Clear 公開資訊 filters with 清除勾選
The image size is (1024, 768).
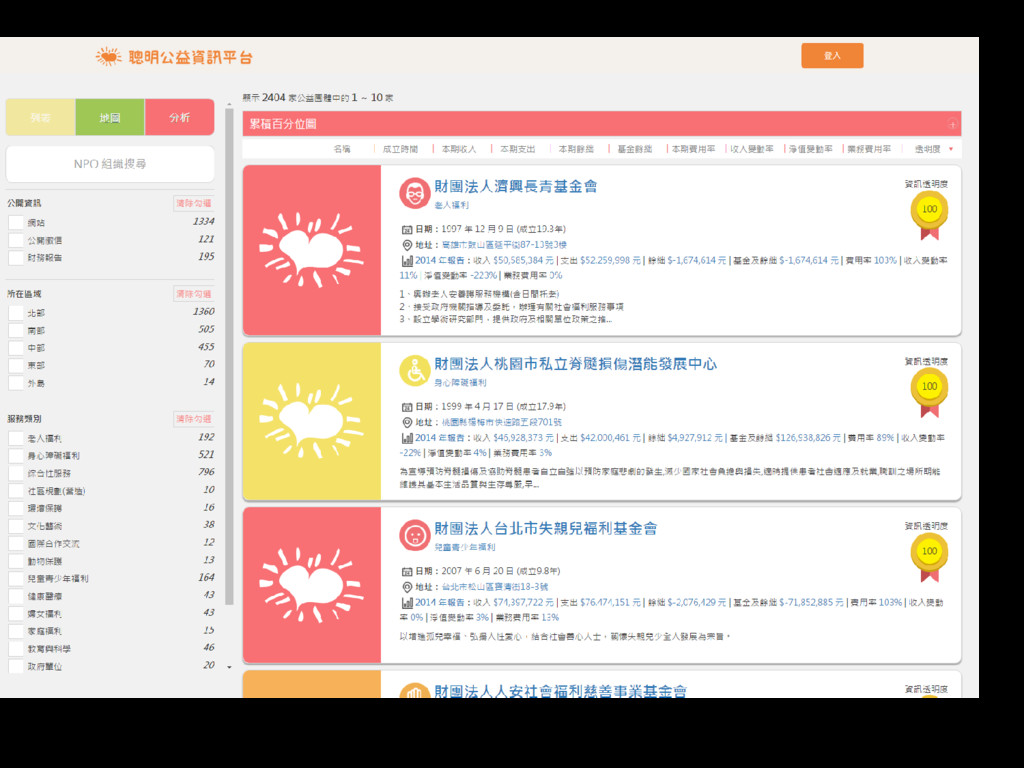click(193, 203)
